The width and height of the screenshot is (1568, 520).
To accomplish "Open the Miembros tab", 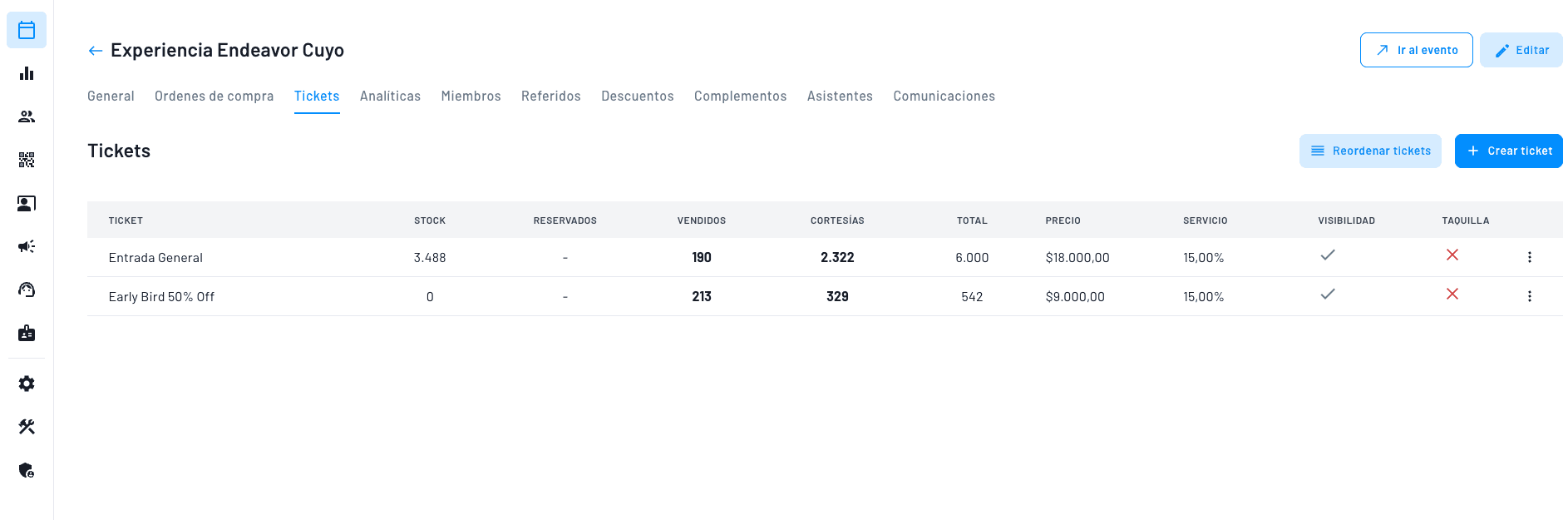I will [x=471, y=97].
